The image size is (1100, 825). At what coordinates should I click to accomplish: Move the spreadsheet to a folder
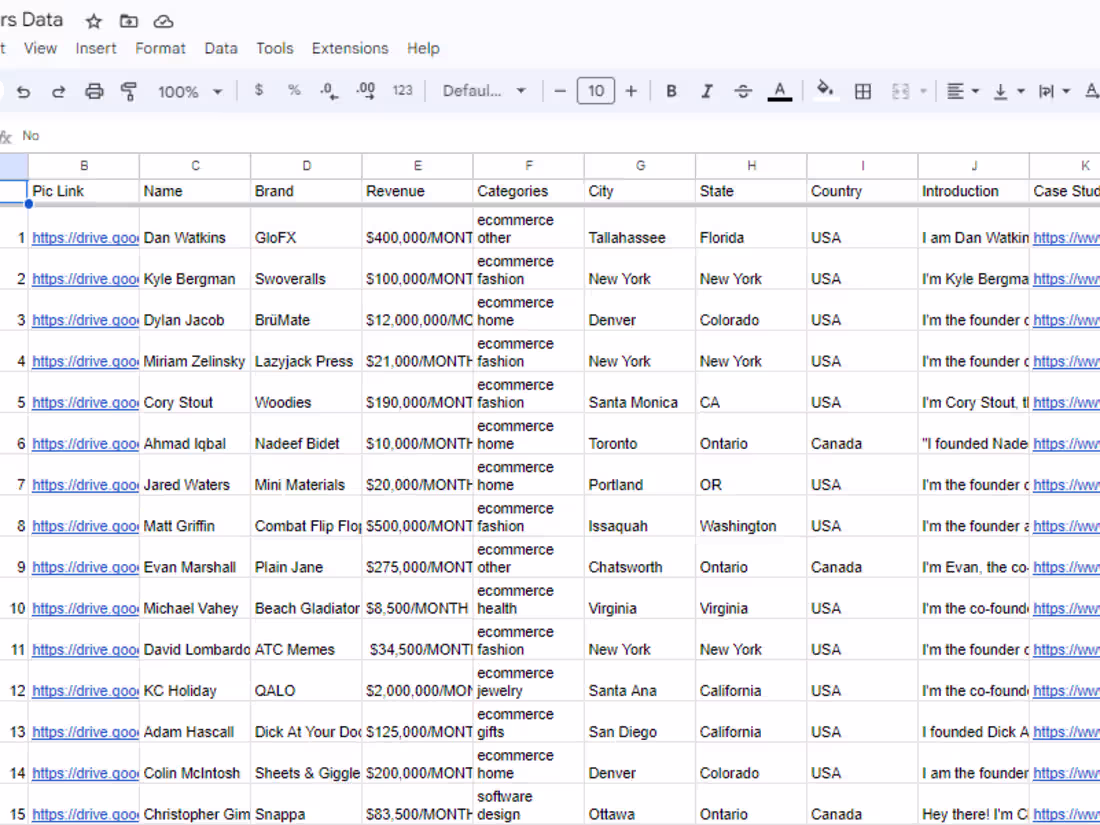pos(128,20)
